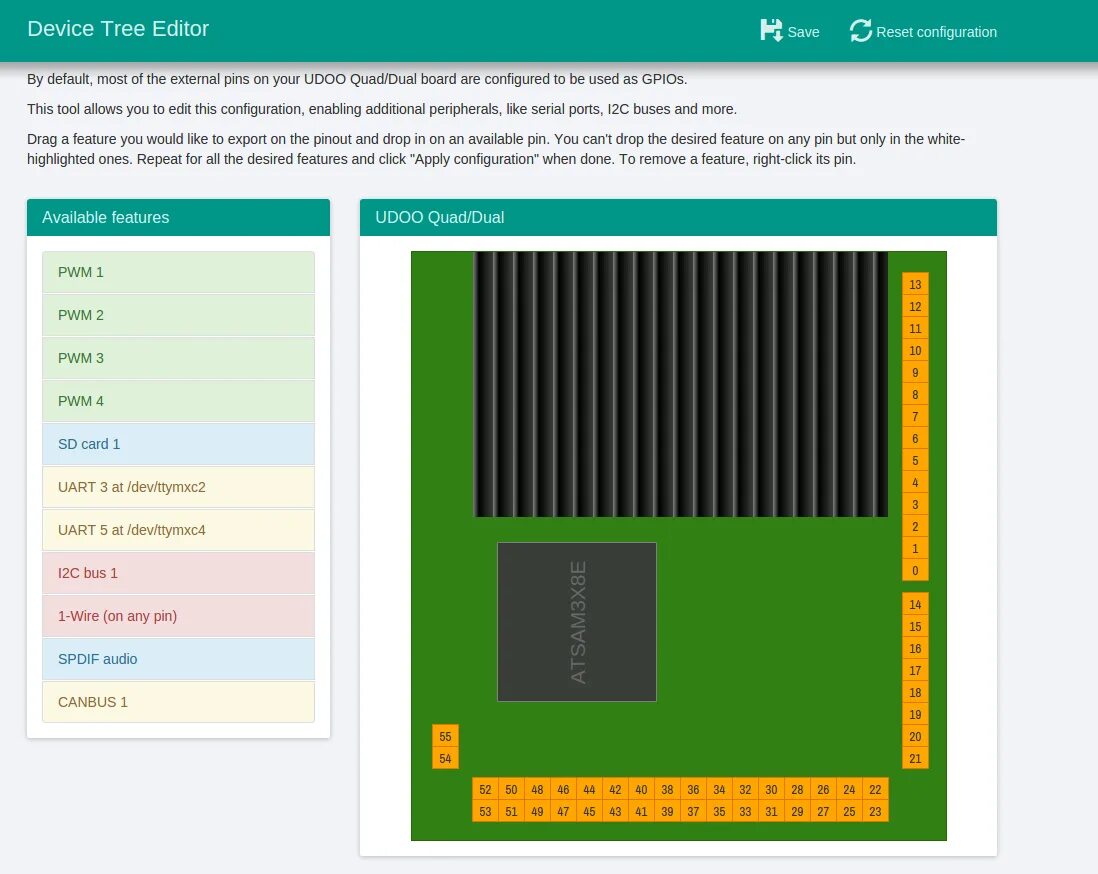1098x874 pixels.
Task: Choose the SPDIF audio feature
Action: [x=179, y=659]
